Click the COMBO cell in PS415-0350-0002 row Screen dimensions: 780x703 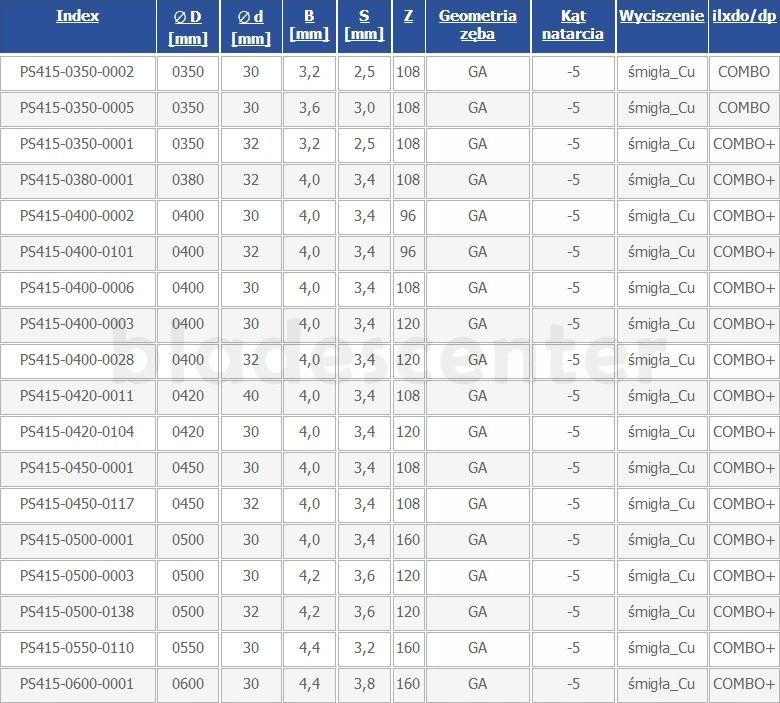[x=744, y=72]
